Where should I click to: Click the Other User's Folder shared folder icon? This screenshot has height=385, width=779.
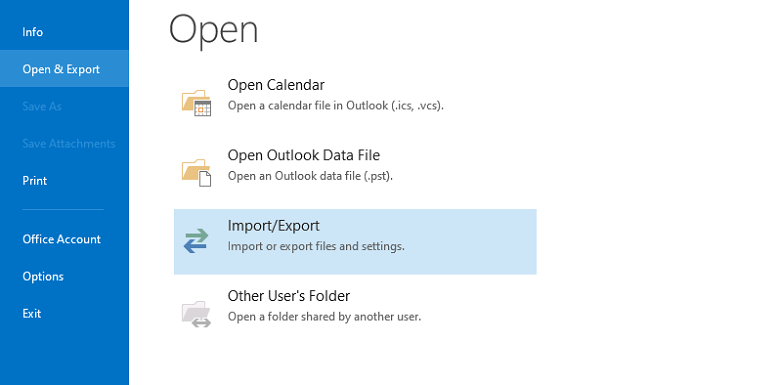(x=196, y=314)
